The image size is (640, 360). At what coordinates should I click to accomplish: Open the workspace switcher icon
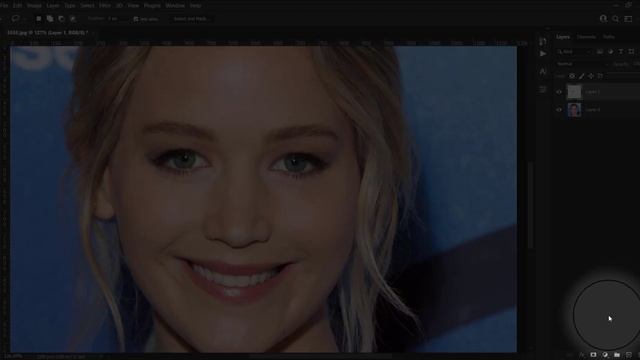tap(629, 19)
